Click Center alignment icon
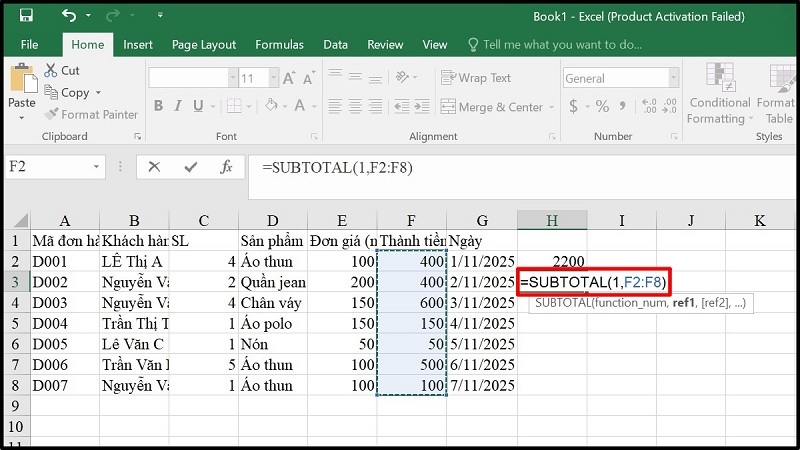This screenshot has width=800, height=450. [x=355, y=106]
